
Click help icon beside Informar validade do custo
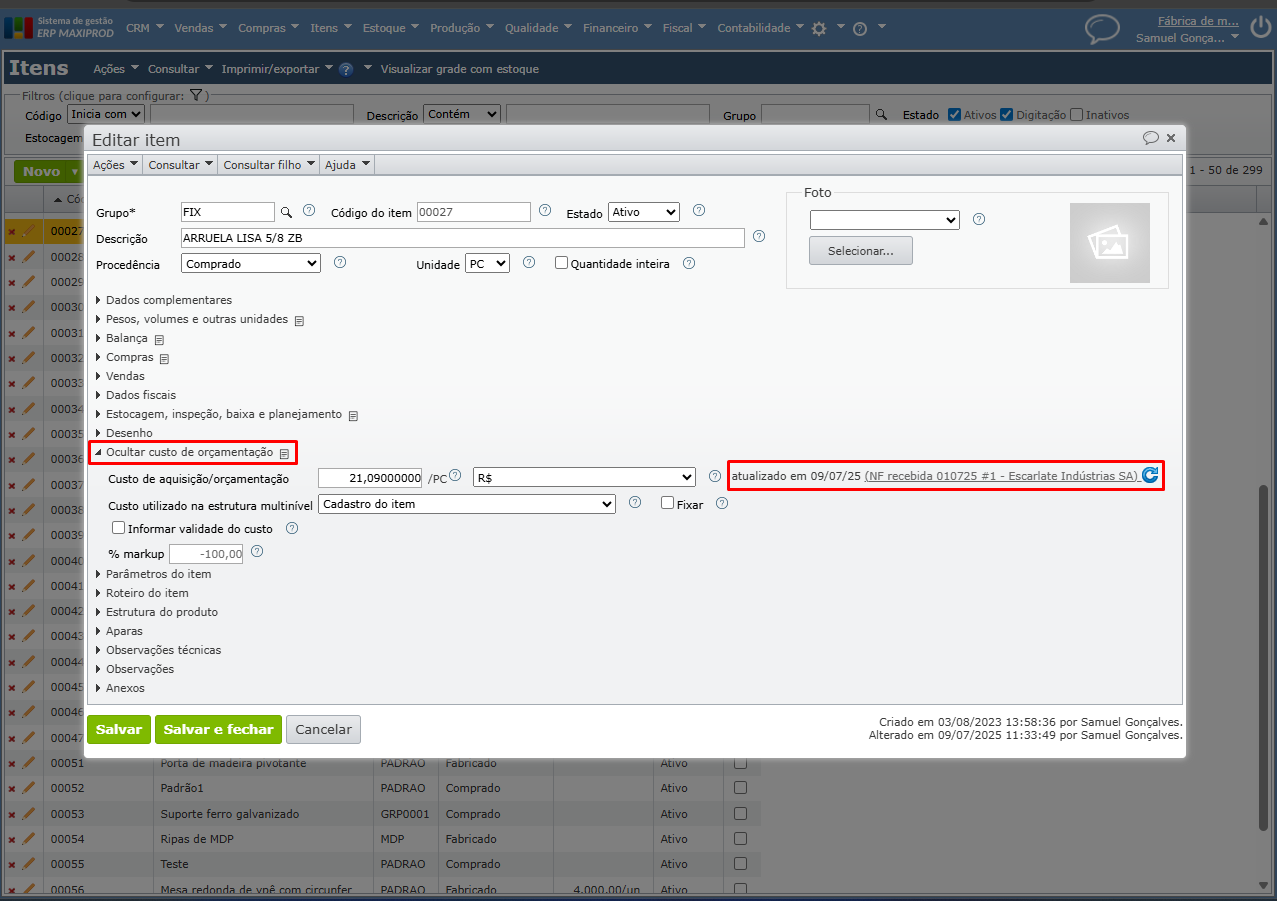tap(292, 528)
